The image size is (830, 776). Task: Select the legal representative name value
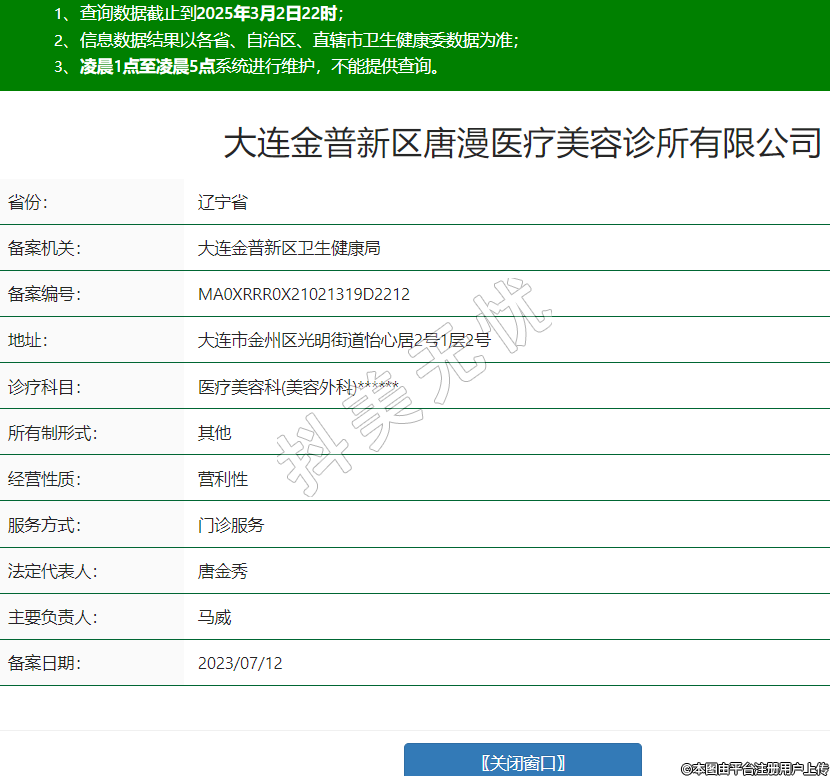[222, 572]
